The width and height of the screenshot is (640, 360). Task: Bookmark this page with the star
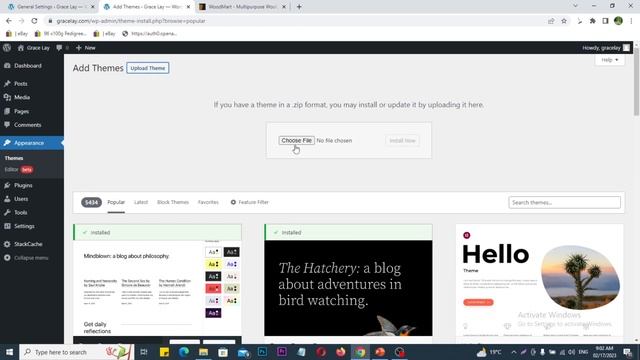tap(564, 21)
